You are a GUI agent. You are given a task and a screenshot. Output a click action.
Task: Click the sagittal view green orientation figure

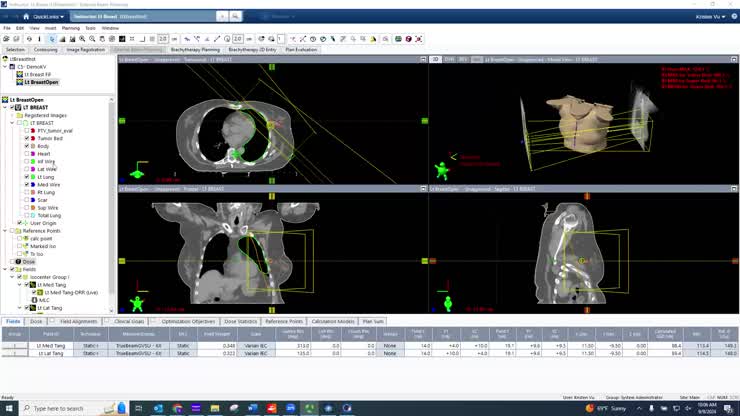click(448, 304)
